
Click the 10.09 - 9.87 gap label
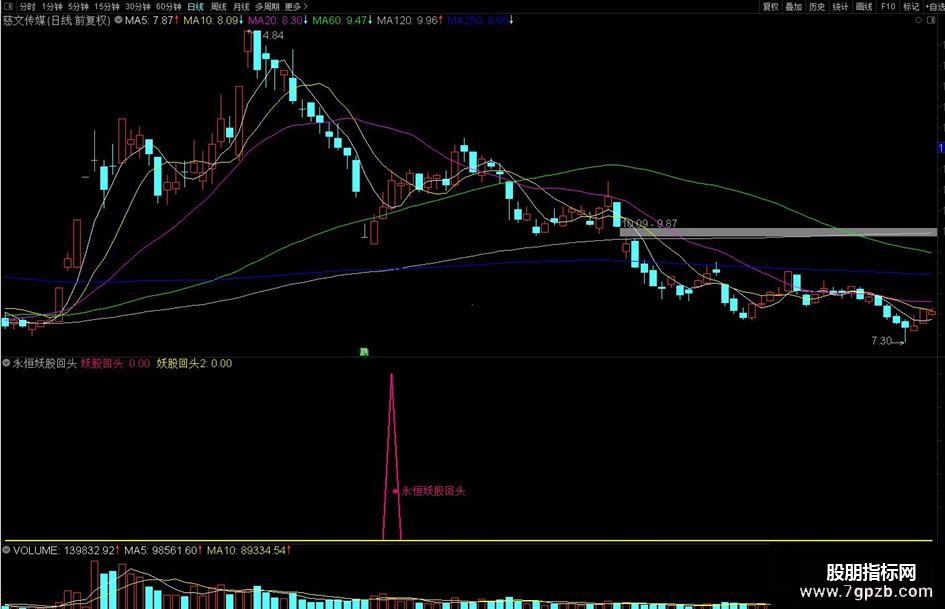(x=649, y=224)
